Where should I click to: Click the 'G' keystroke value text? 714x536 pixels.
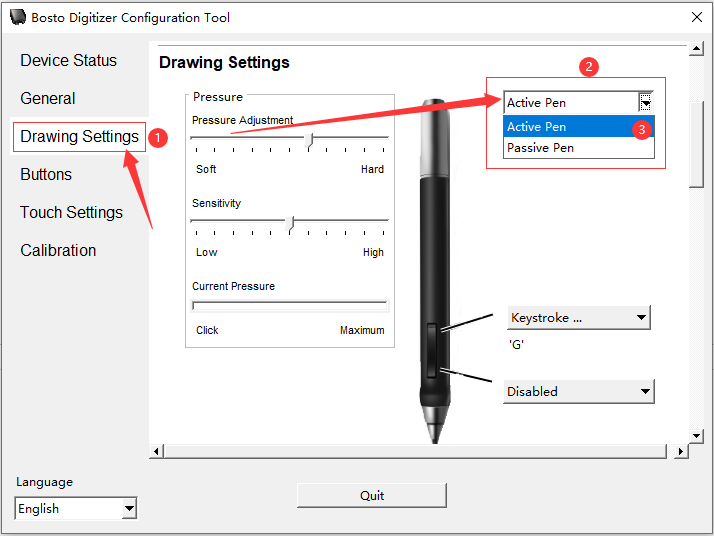(516, 345)
